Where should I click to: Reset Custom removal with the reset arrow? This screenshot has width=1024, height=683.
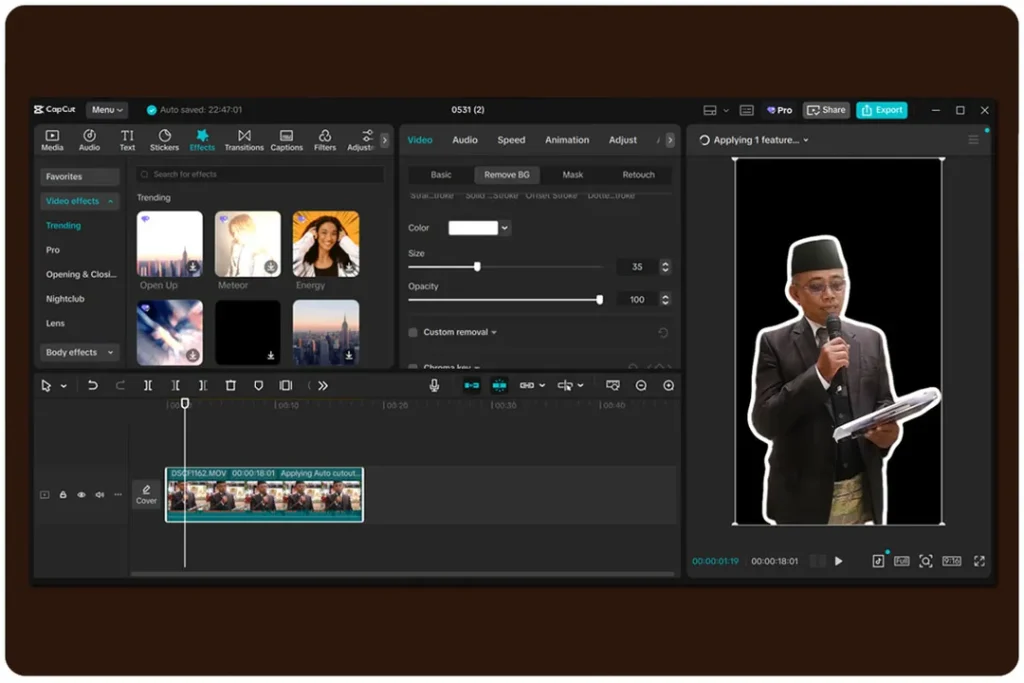(663, 333)
